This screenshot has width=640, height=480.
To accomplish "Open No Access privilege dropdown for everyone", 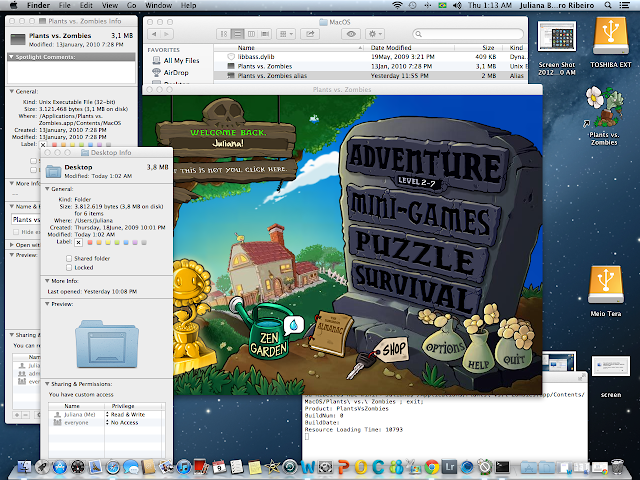I will pyautogui.click(x=122, y=423).
